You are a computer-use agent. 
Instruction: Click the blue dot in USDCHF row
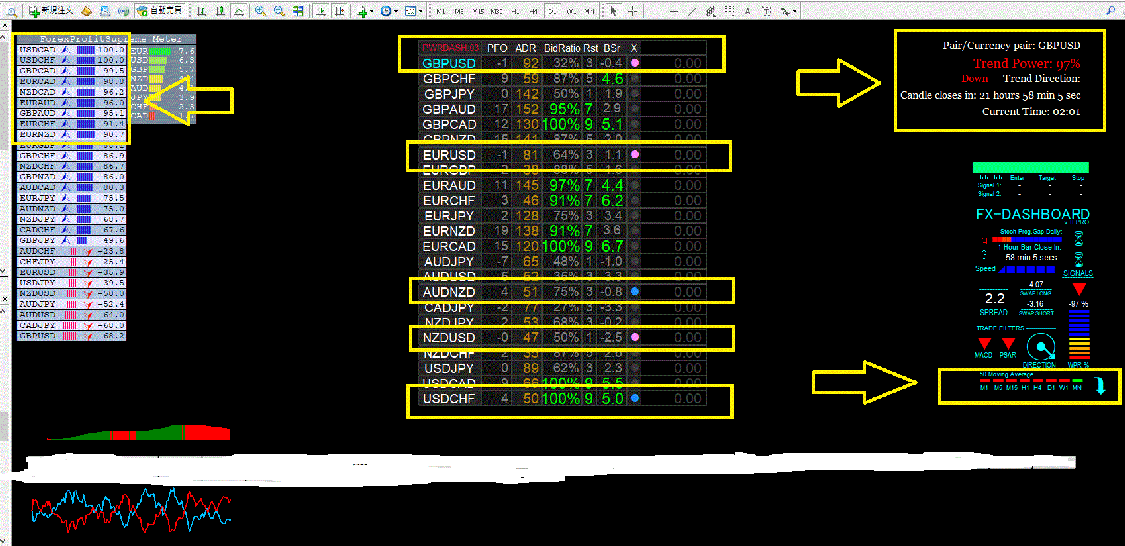coord(634,397)
